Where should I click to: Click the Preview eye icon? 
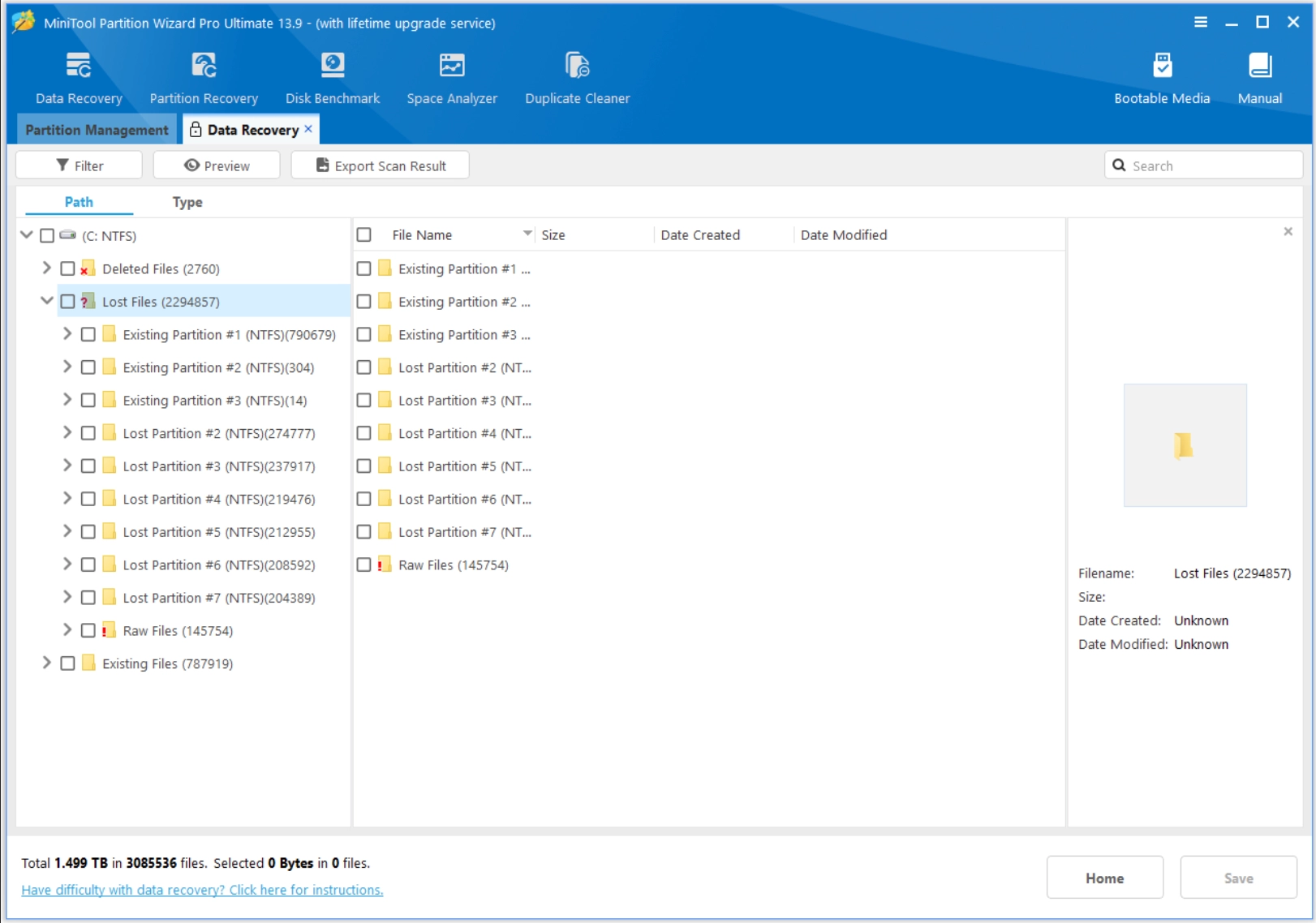click(x=191, y=165)
